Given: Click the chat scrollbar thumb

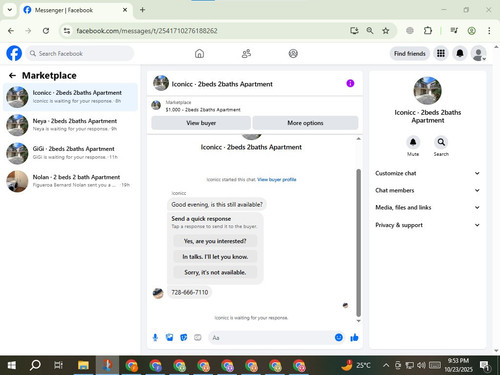Looking at the screenshot, I should coord(359,243).
